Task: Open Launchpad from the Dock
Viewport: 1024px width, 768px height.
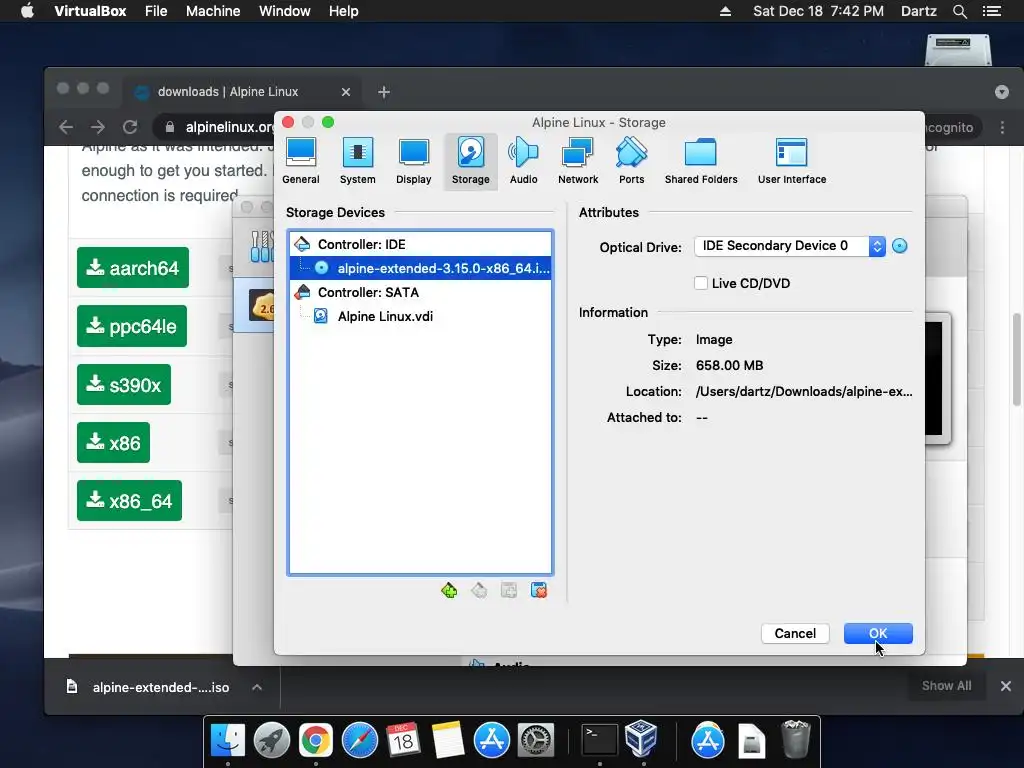Action: [272, 741]
